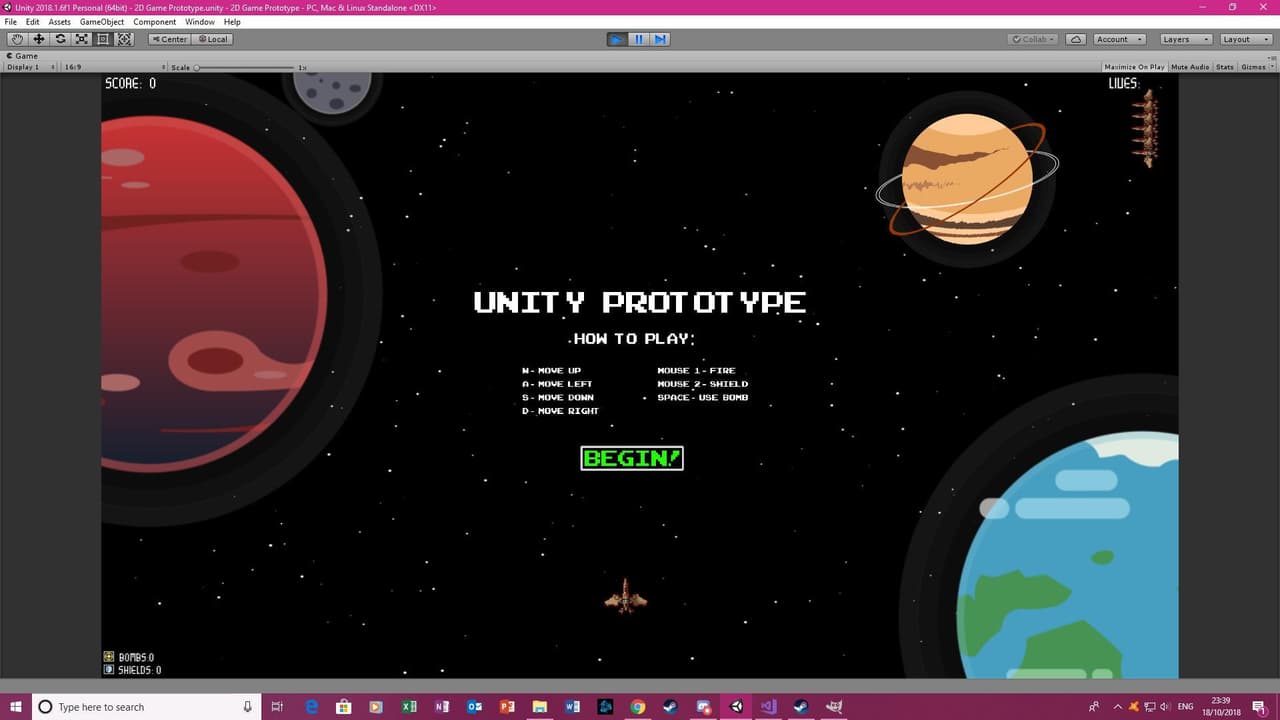Open Outlook from taskbar

point(474,706)
